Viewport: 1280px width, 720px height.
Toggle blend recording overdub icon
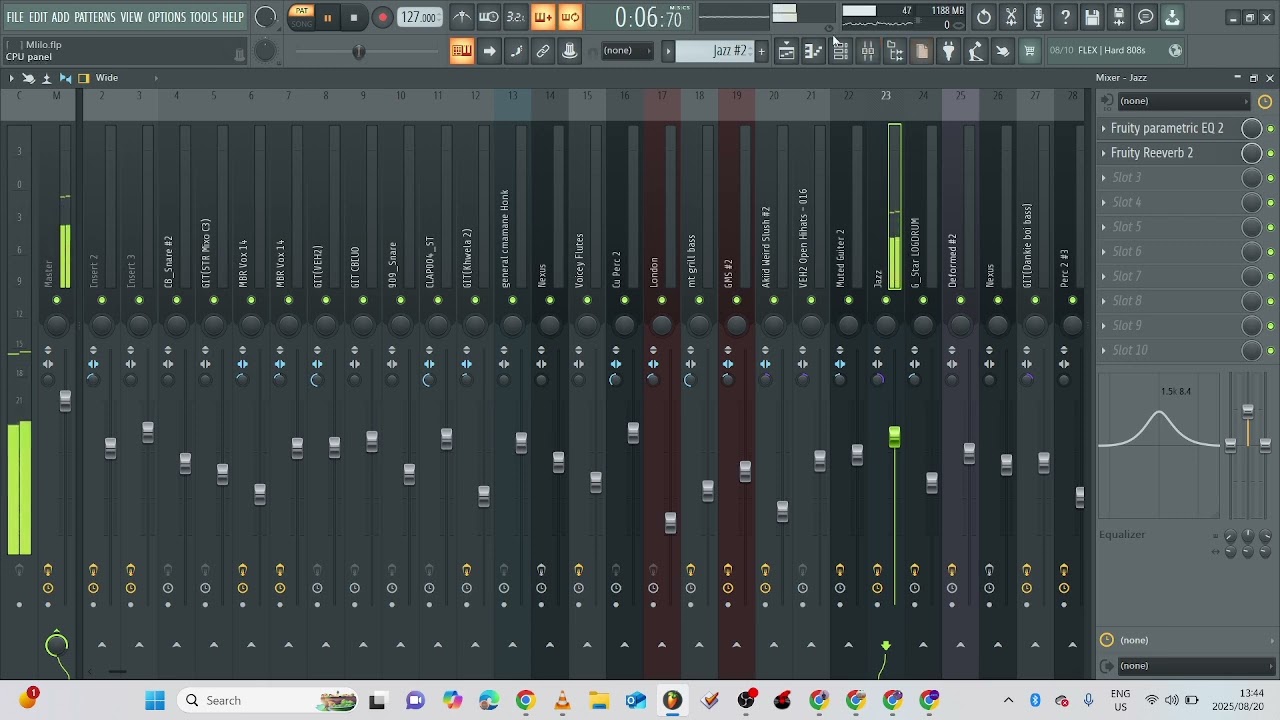543,17
